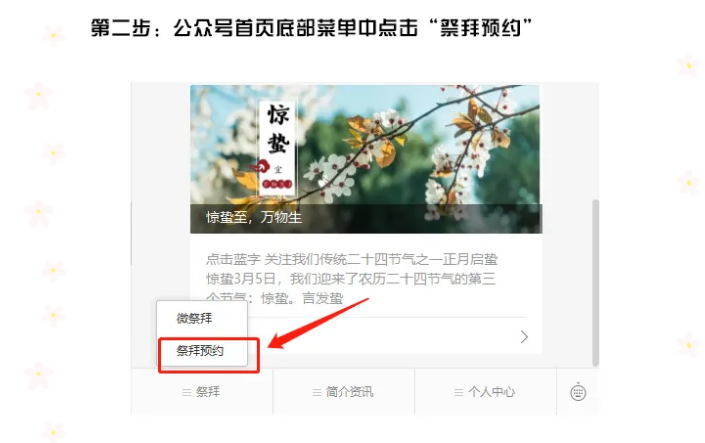Click the 第二步 instruction heading text
Viewport: 705px width, 443px height.
(x=311, y=28)
